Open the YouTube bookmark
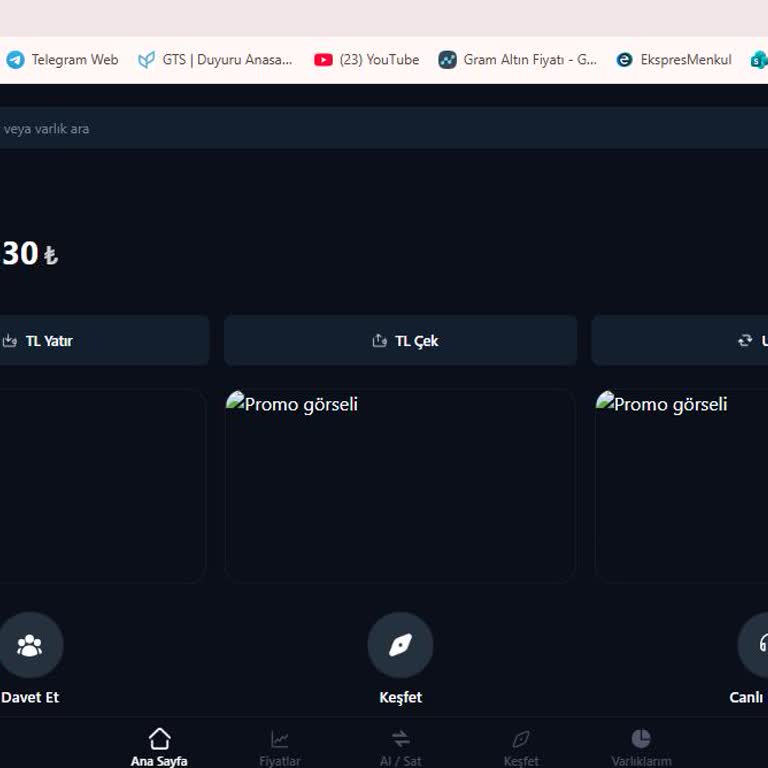Image resolution: width=768 pixels, height=768 pixels. tap(366, 60)
